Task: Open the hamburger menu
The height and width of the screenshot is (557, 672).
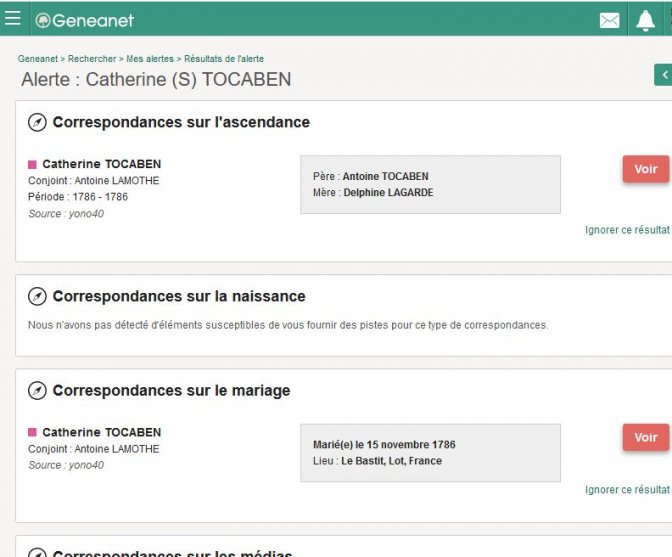Action: (13, 18)
